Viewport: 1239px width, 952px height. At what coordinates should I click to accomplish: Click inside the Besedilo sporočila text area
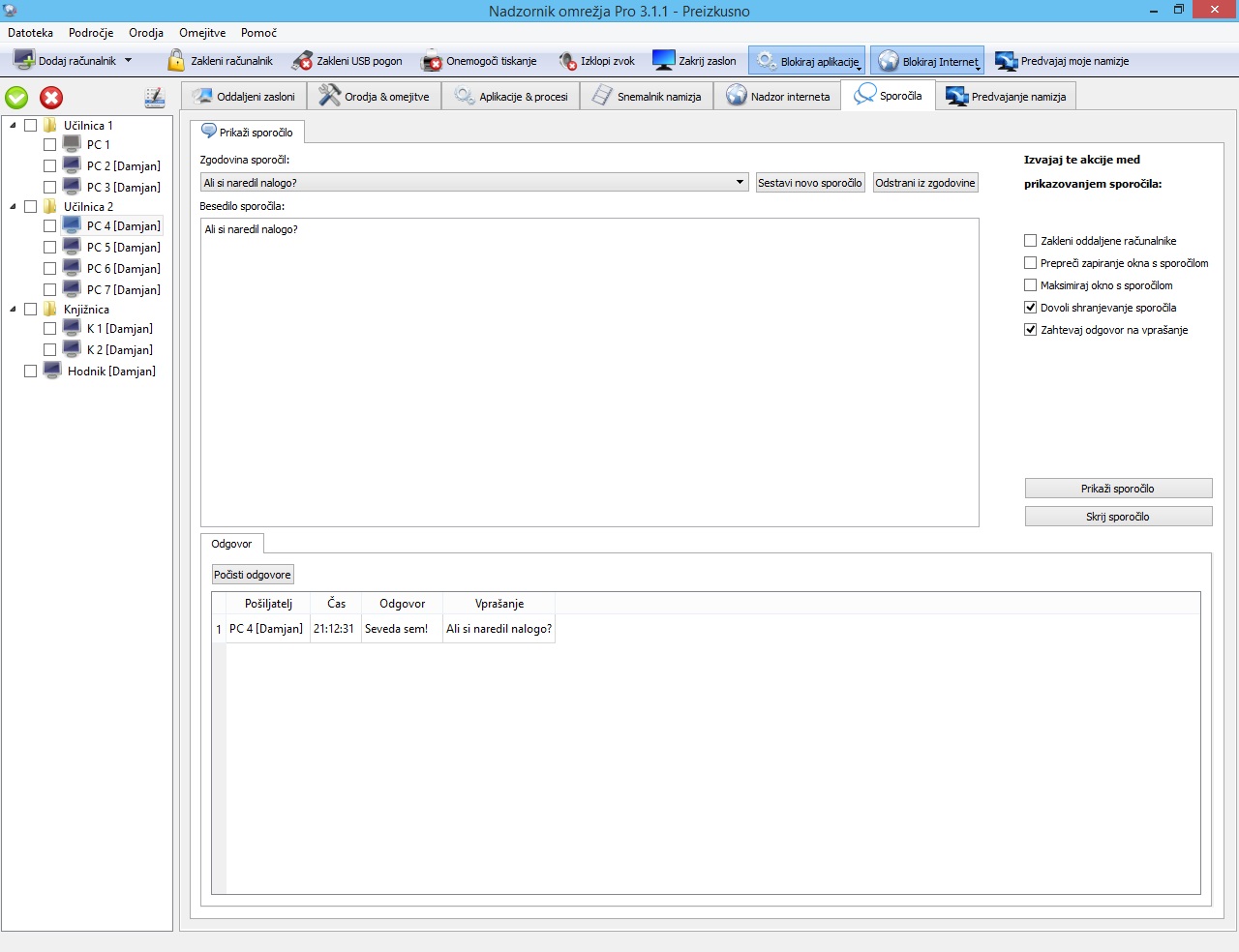[x=589, y=372]
